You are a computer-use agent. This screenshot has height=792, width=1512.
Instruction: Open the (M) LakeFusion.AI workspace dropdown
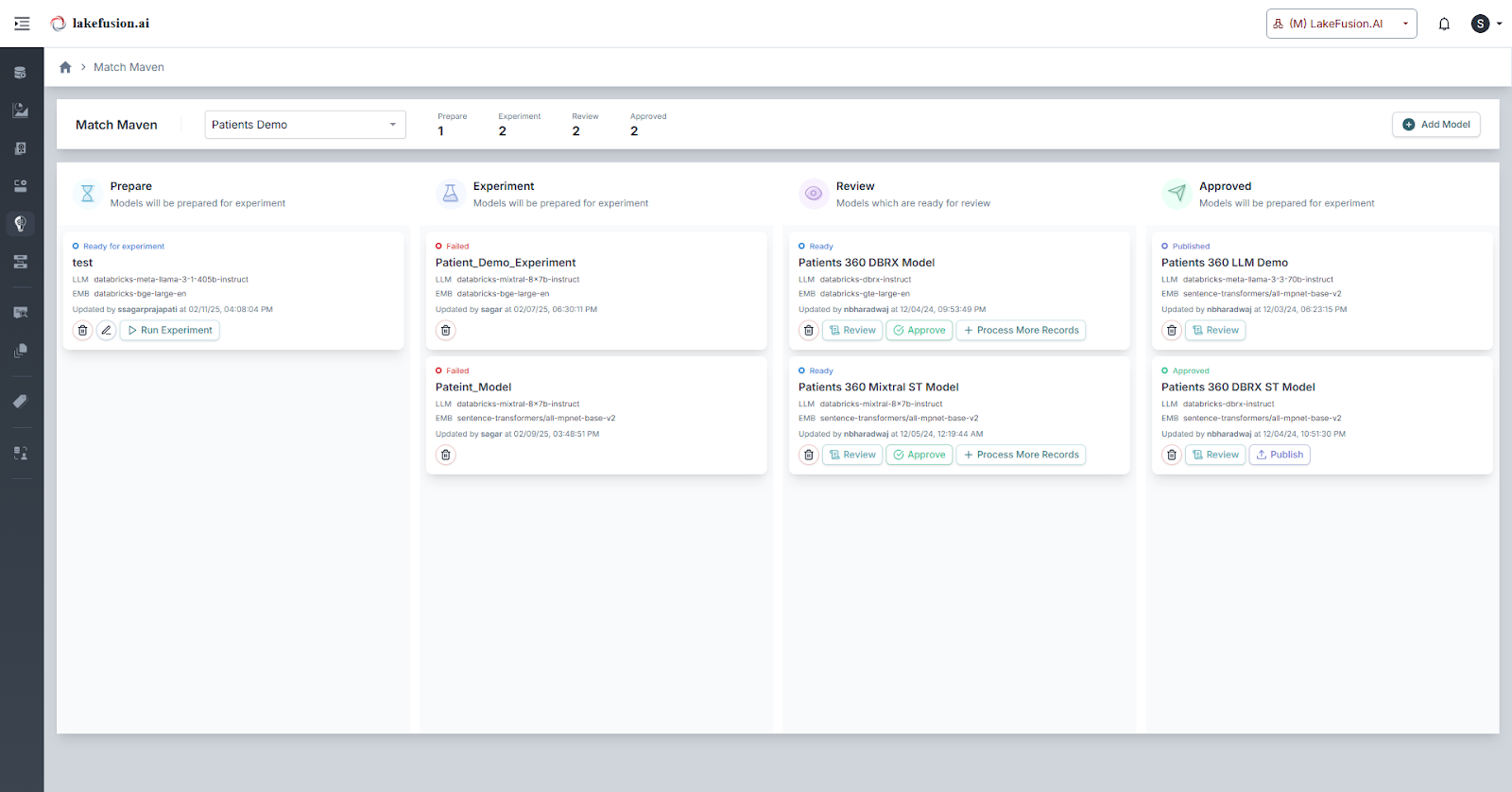click(x=1341, y=24)
